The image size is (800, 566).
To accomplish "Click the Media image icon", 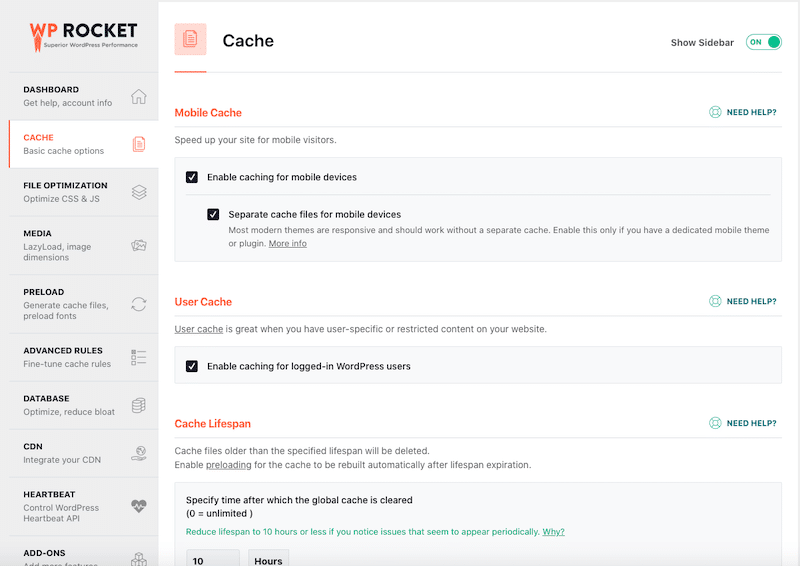I will click(139, 245).
